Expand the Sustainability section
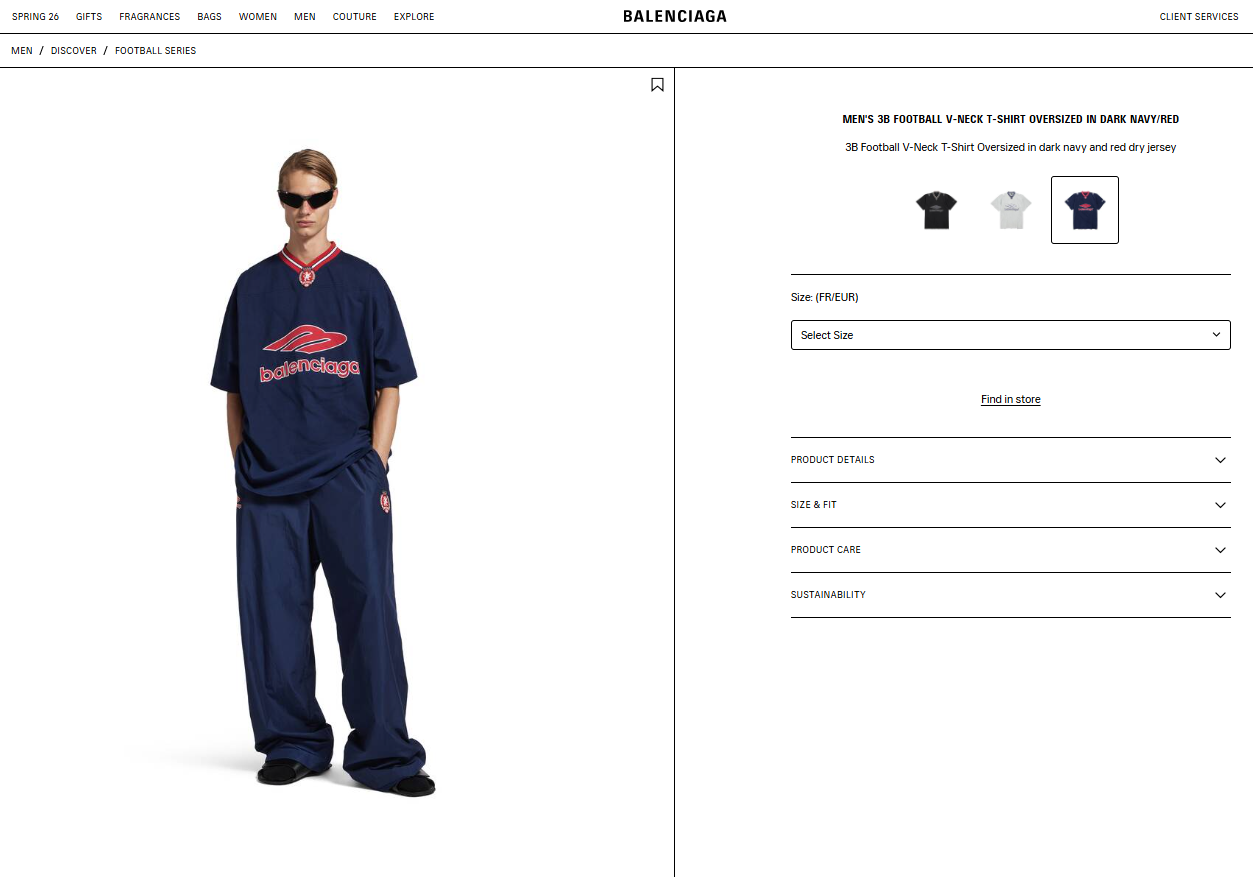This screenshot has height=877, width=1253. (1010, 595)
